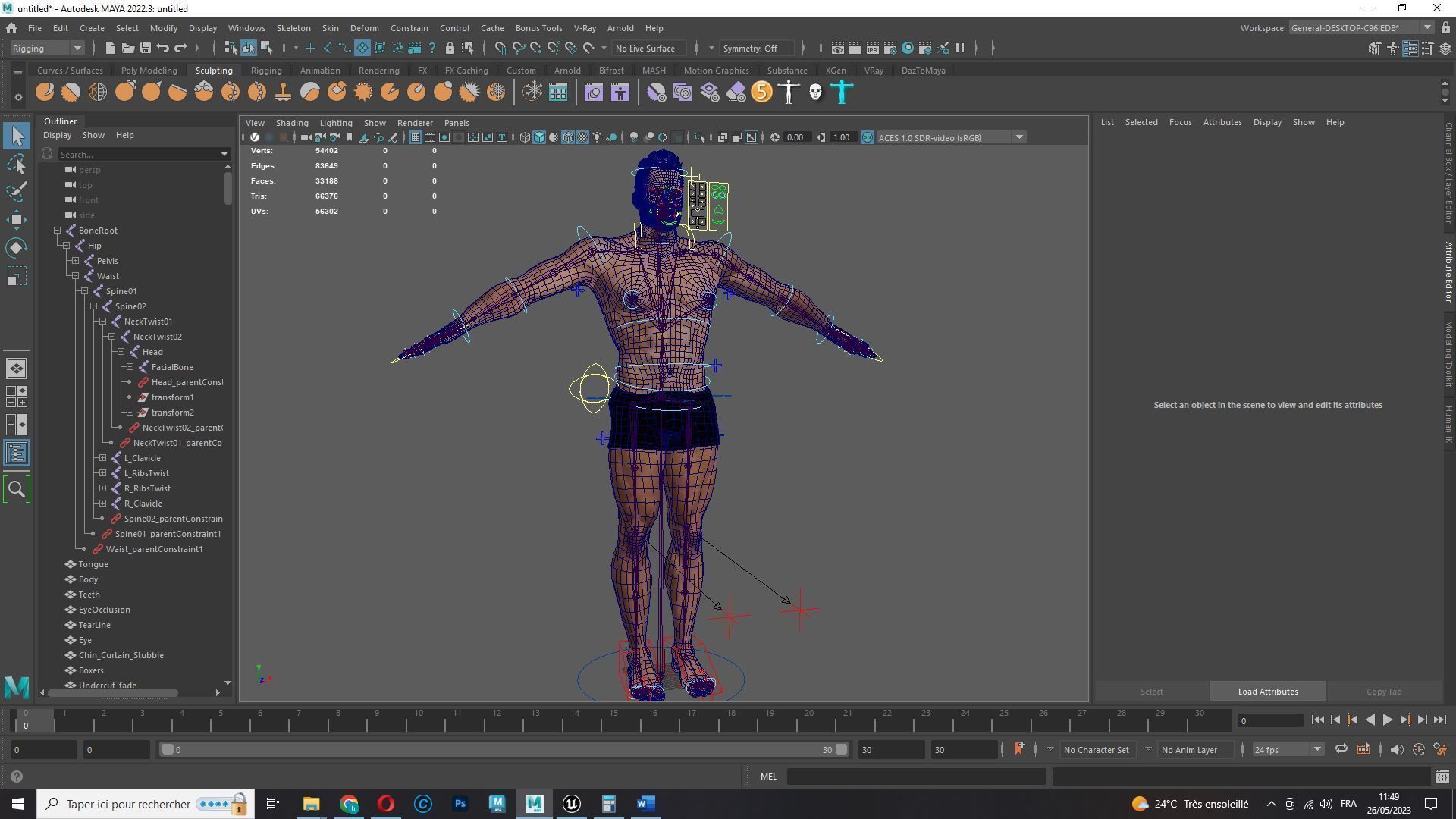
Task: Click the Select button in Attribute Editor
Action: 1151,692
